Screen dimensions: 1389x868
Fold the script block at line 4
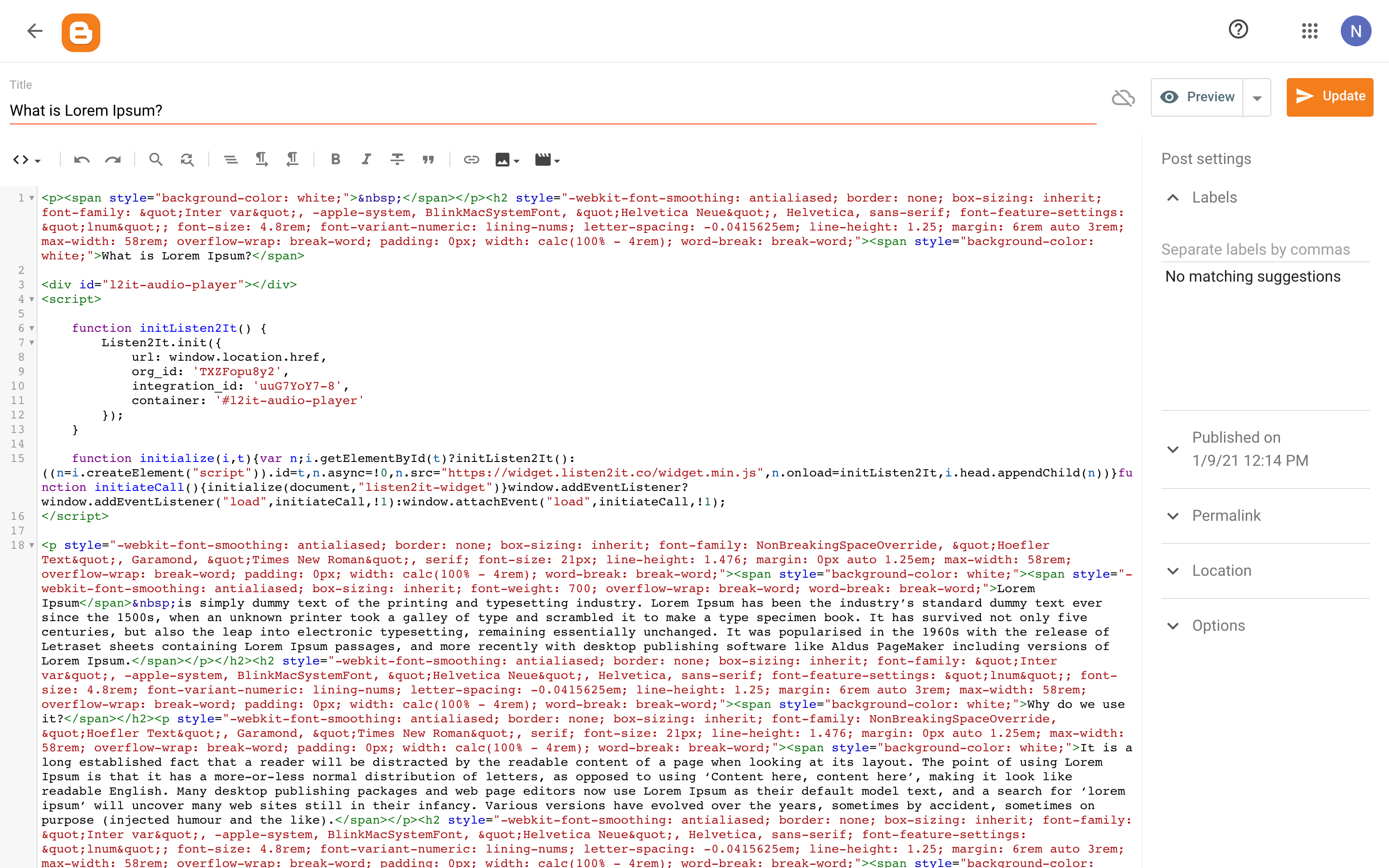(x=31, y=299)
